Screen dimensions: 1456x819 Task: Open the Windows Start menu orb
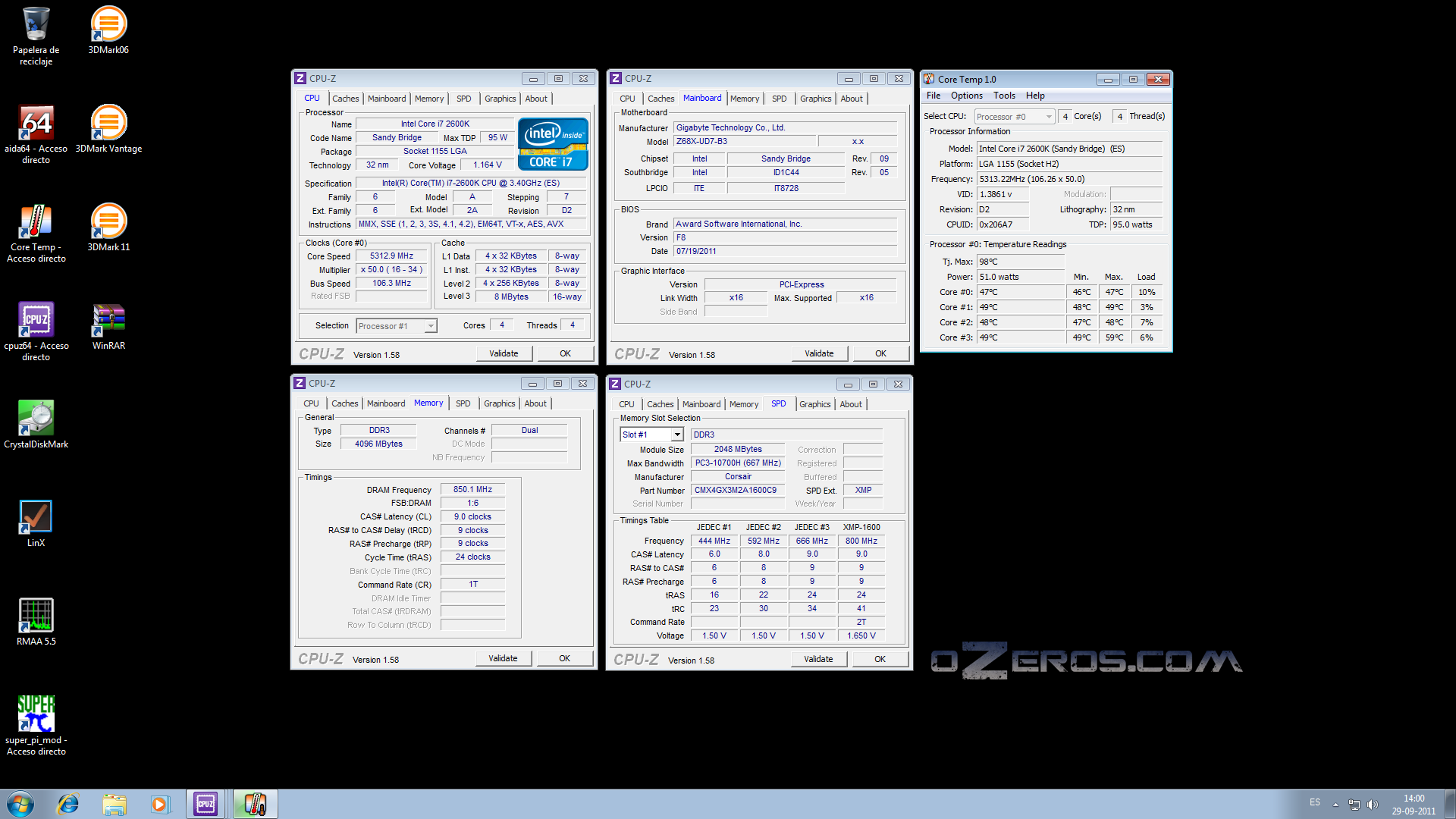[x=20, y=804]
